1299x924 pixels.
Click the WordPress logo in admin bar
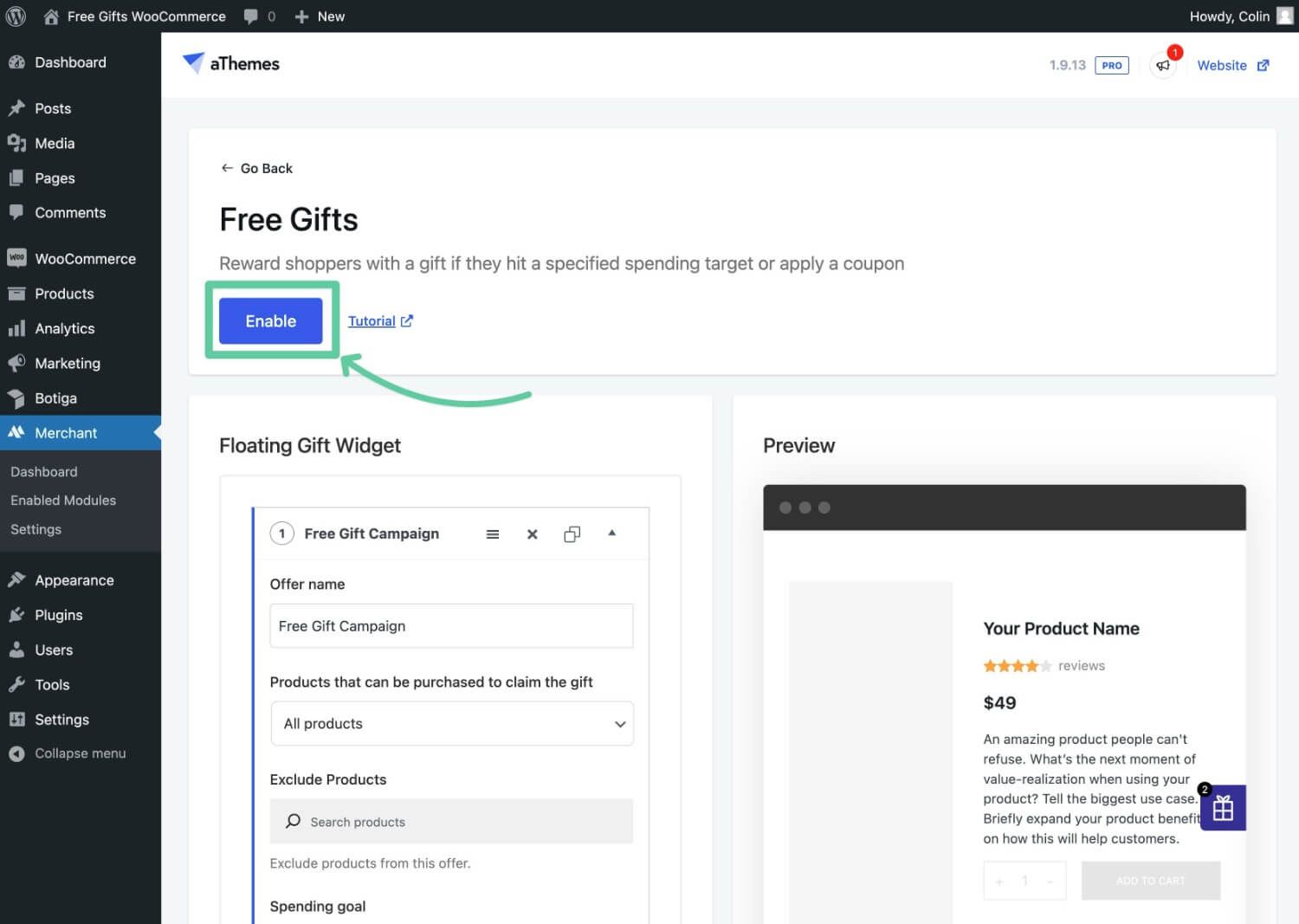(16, 16)
